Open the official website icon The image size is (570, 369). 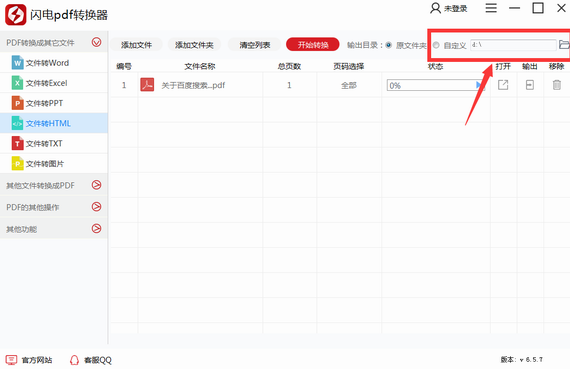coord(11,360)
